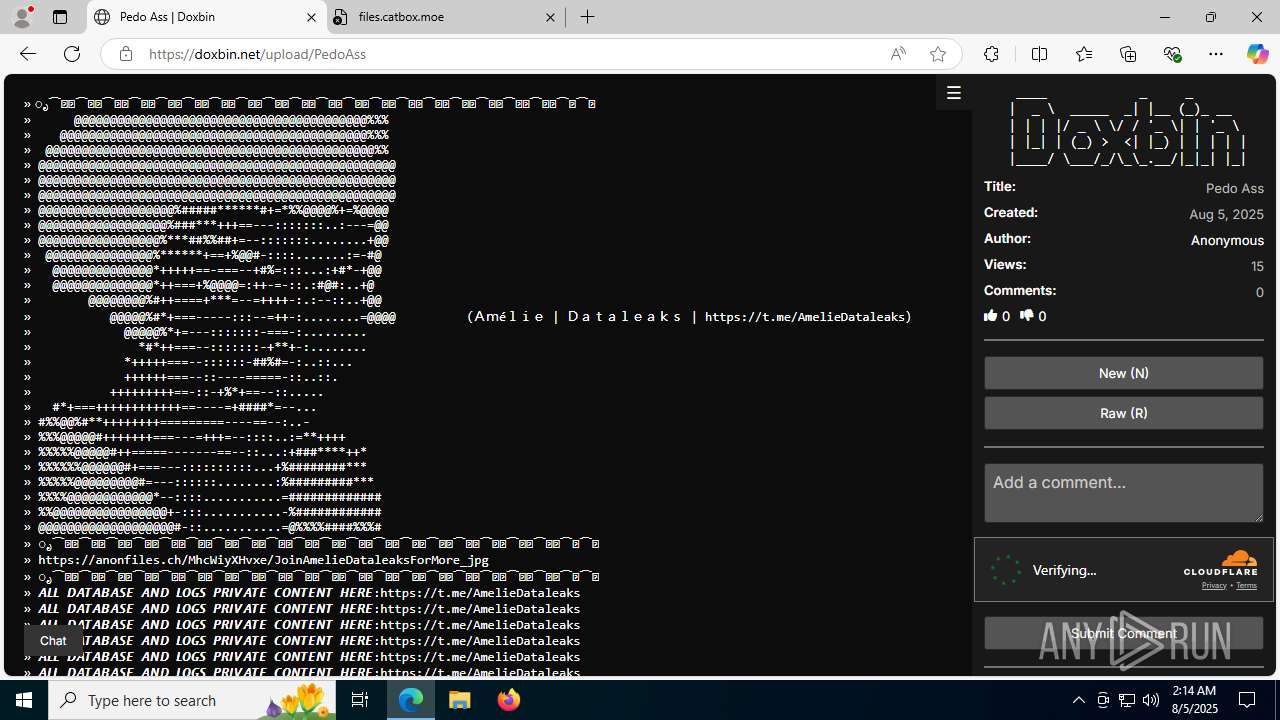Viewport: 1280px width, 720px height.
Task: Open the volume tray icon
Action: [x=1151, y=700]
